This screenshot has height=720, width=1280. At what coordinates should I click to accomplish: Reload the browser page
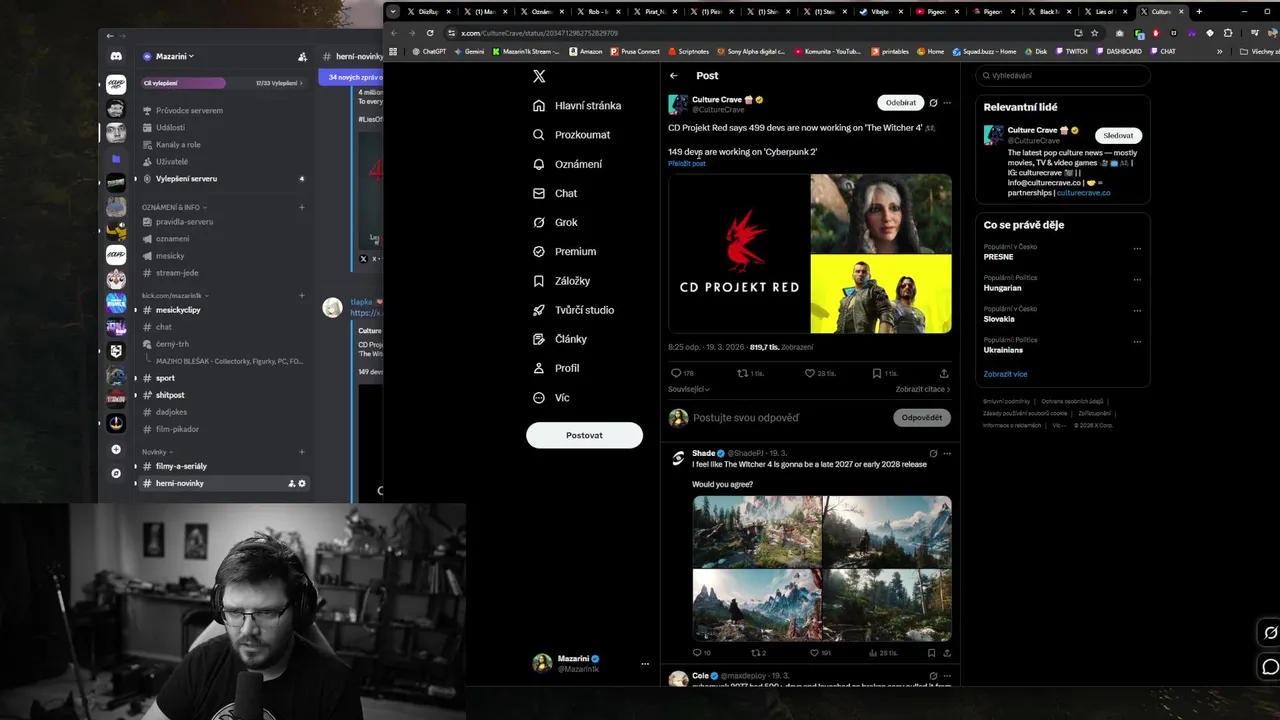tap(430, 32)
